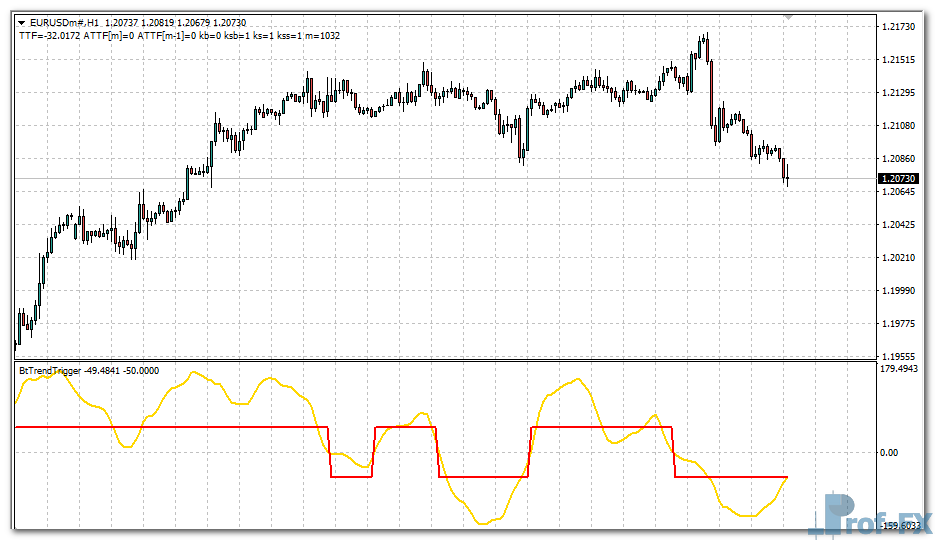Click the triangle arrow beside EURUSDm#,H1

point(22,22)
